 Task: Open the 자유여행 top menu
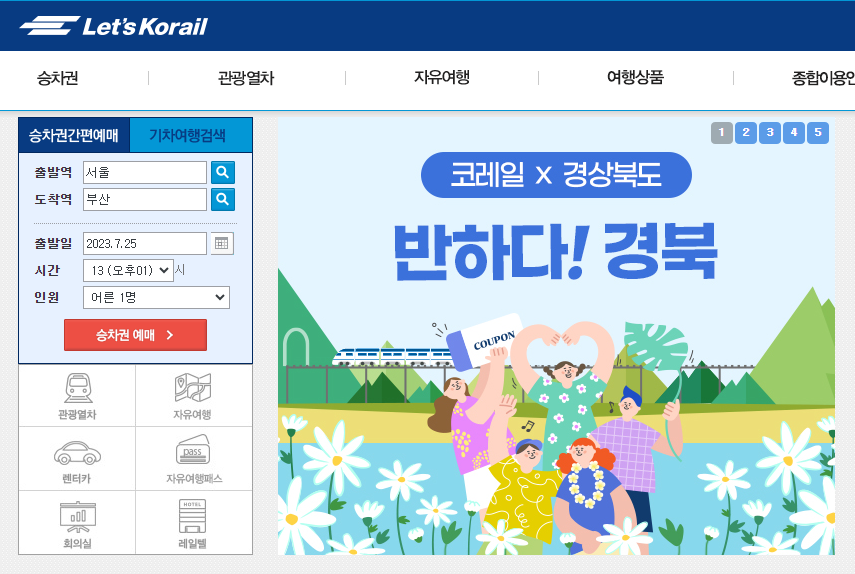[x=442, y=77]
